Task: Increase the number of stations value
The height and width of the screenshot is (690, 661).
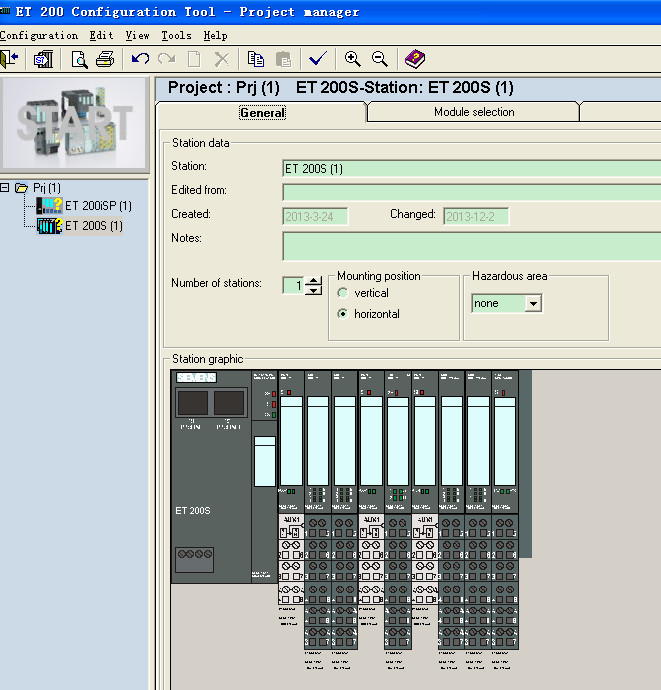Action: 314,281
